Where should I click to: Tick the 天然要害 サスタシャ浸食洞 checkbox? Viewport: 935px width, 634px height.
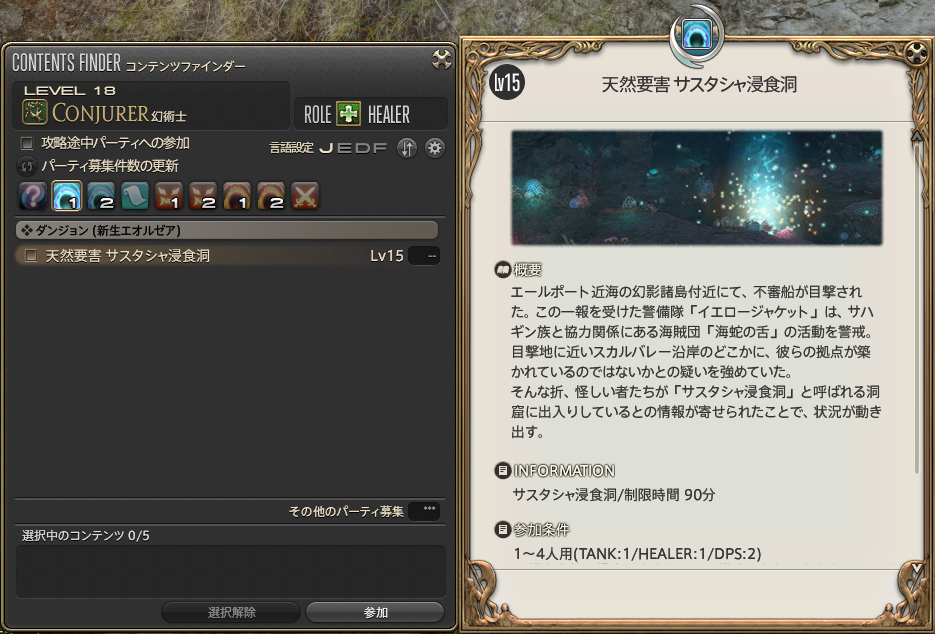tap(31, 256)
